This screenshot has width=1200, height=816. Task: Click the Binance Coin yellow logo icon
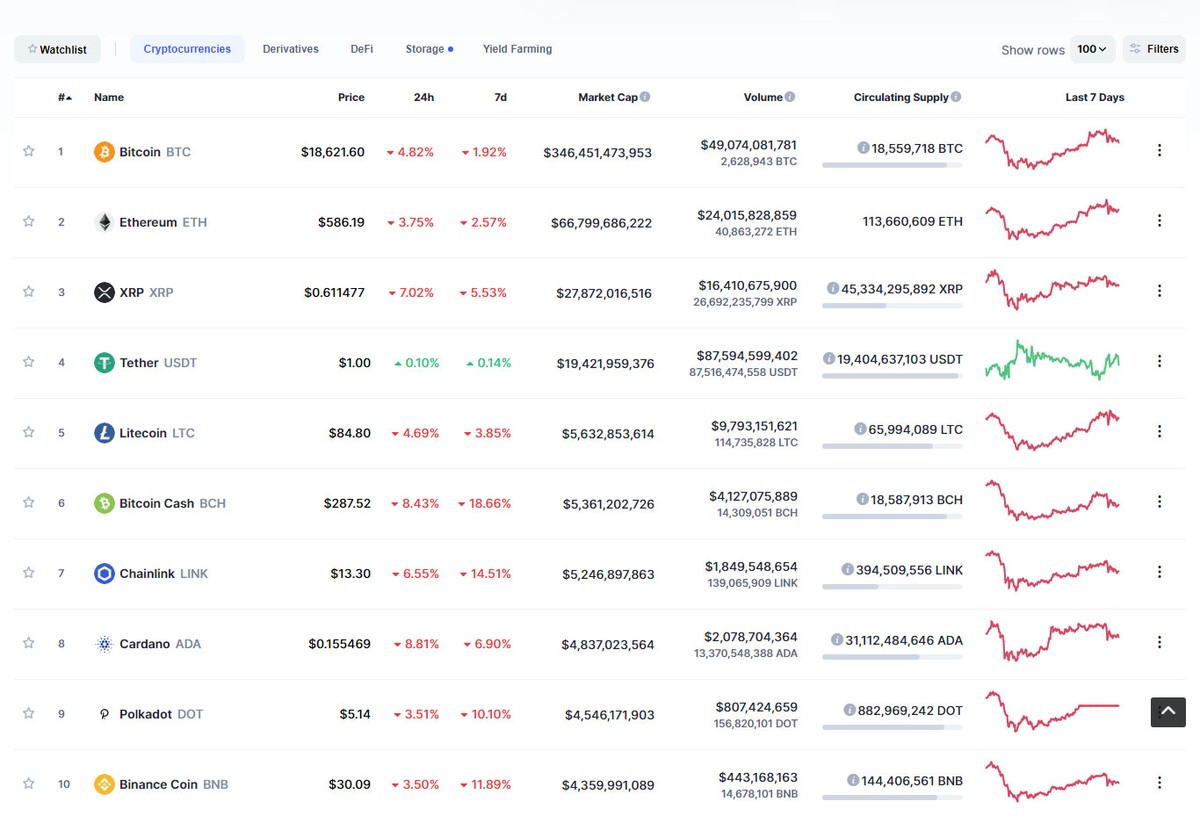[104, 785]
